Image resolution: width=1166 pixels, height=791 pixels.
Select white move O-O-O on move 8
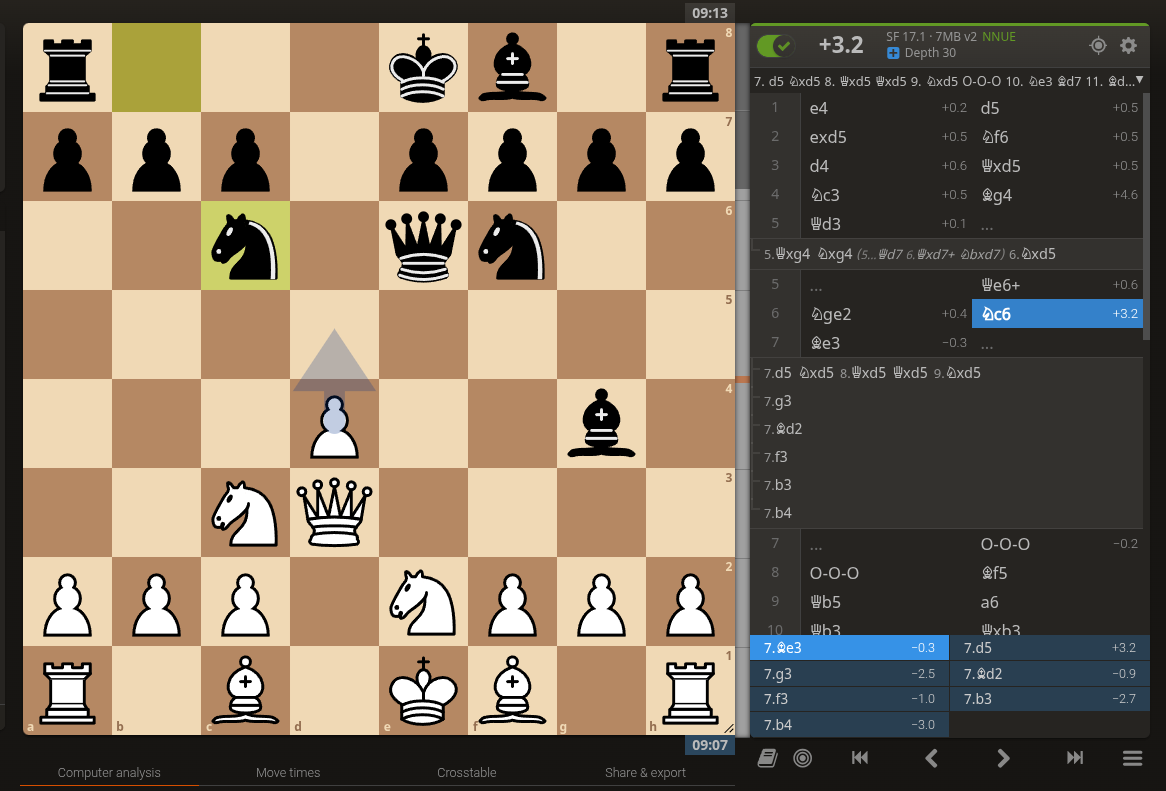point(886,573)
